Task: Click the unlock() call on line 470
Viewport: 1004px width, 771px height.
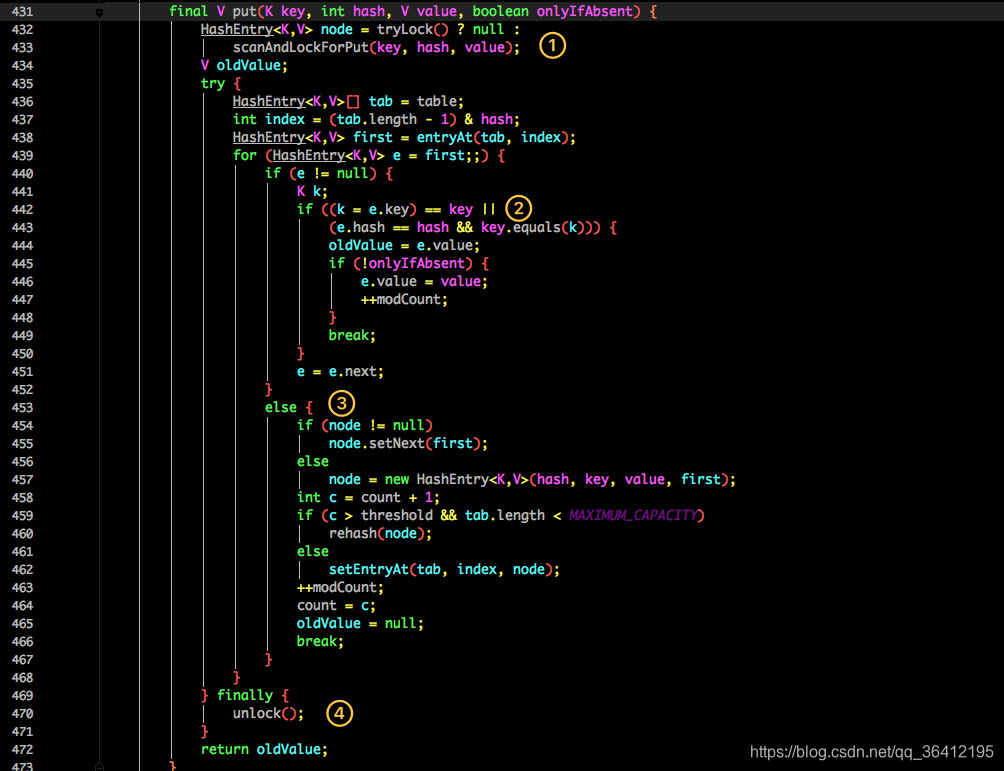Action: [x=264, y=713]
